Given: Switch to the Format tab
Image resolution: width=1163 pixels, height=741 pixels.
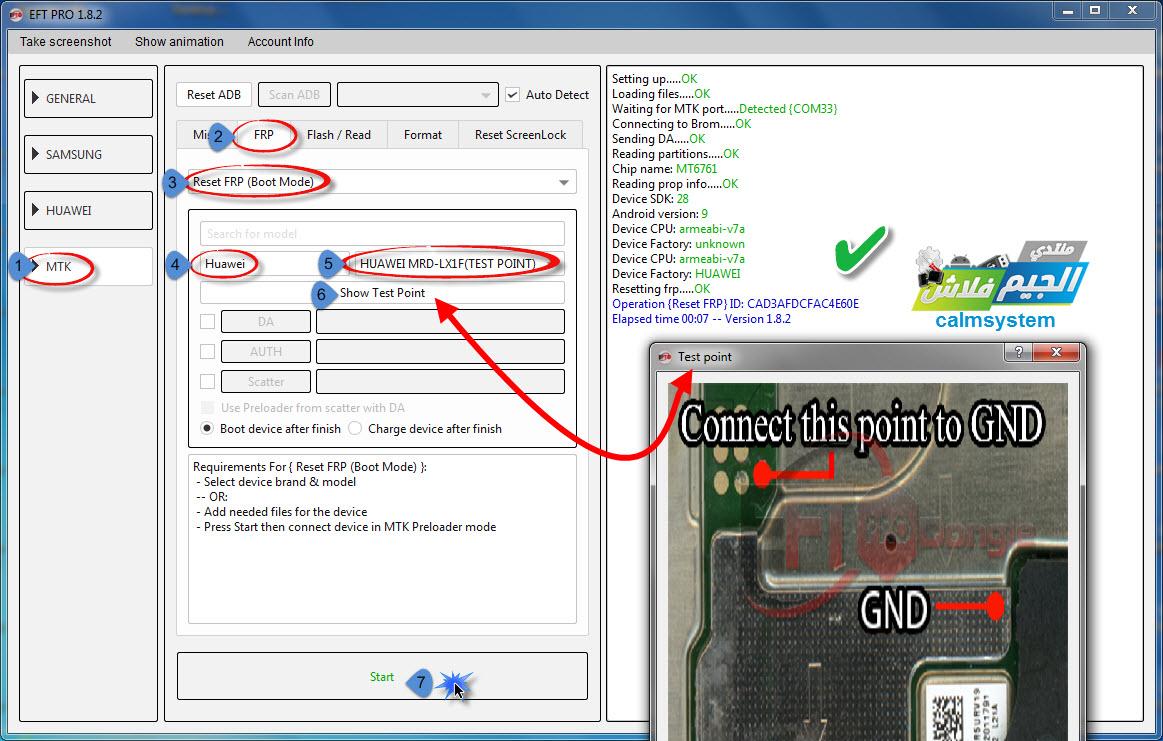Looking at the screenshot, I should coord(423,135).
